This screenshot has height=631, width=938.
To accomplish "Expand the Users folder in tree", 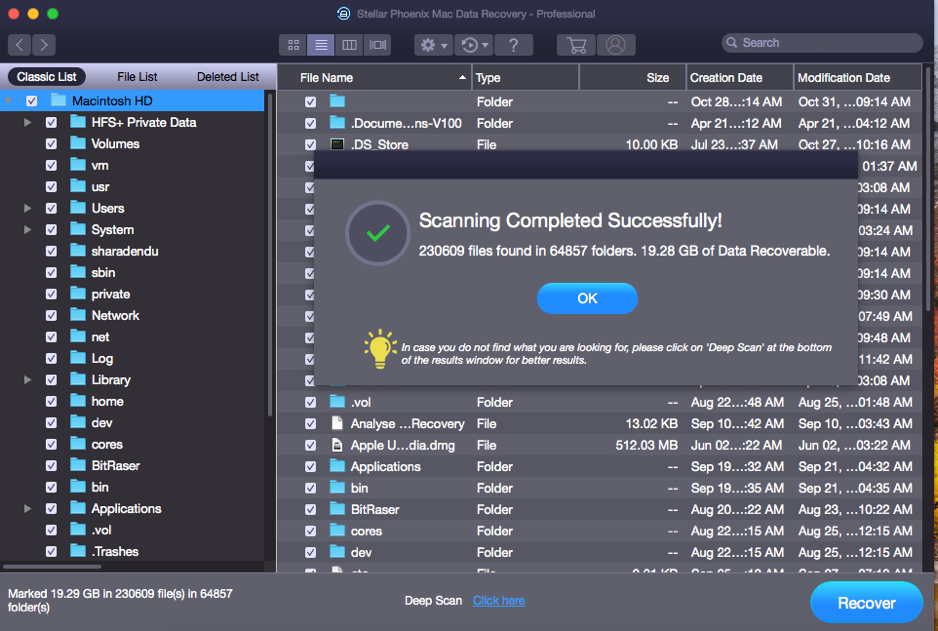I will click(x=28, y=209).
